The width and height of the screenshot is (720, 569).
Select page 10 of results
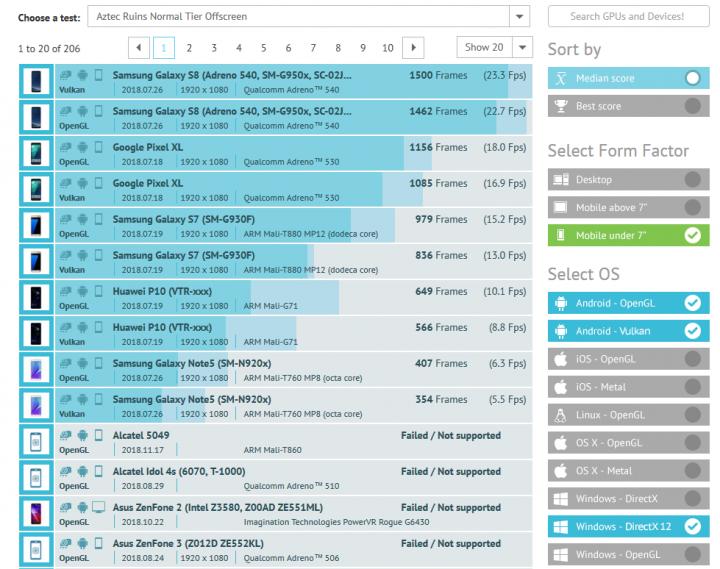tap(388, 48)
